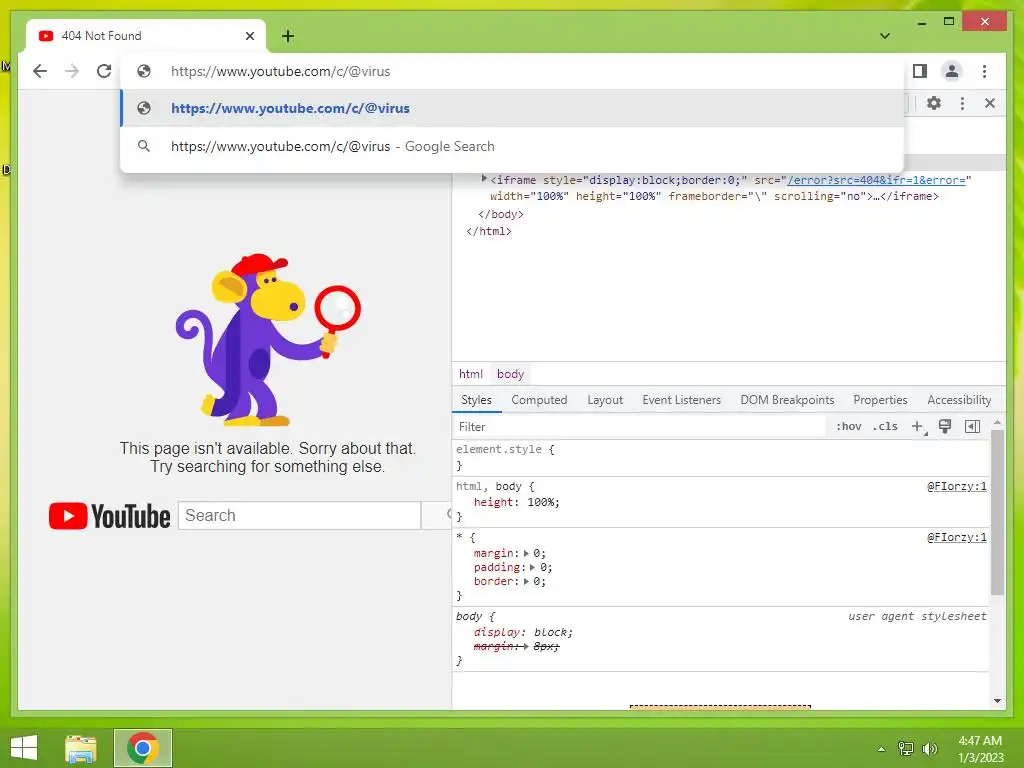
Task: Open a new tab with plus button
Action: [x=288, y=36]
